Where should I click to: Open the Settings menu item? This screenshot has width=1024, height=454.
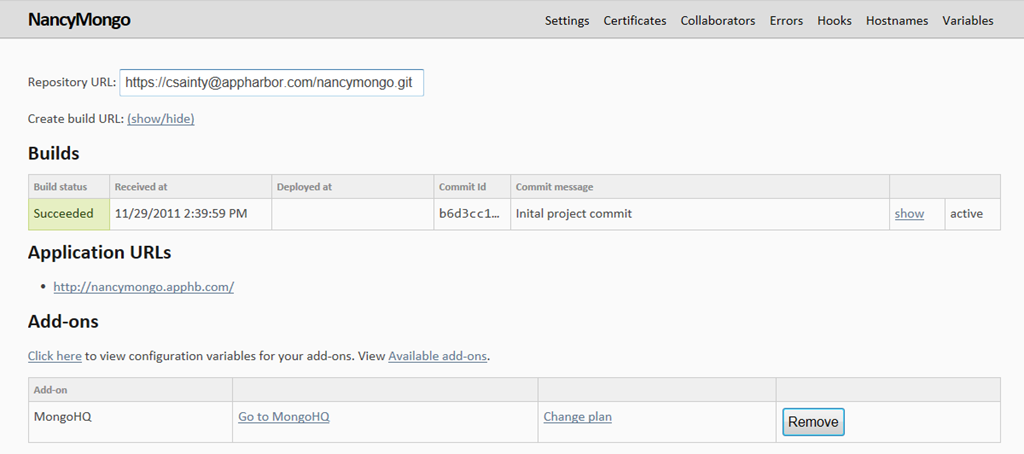click(x=567, y=21)
